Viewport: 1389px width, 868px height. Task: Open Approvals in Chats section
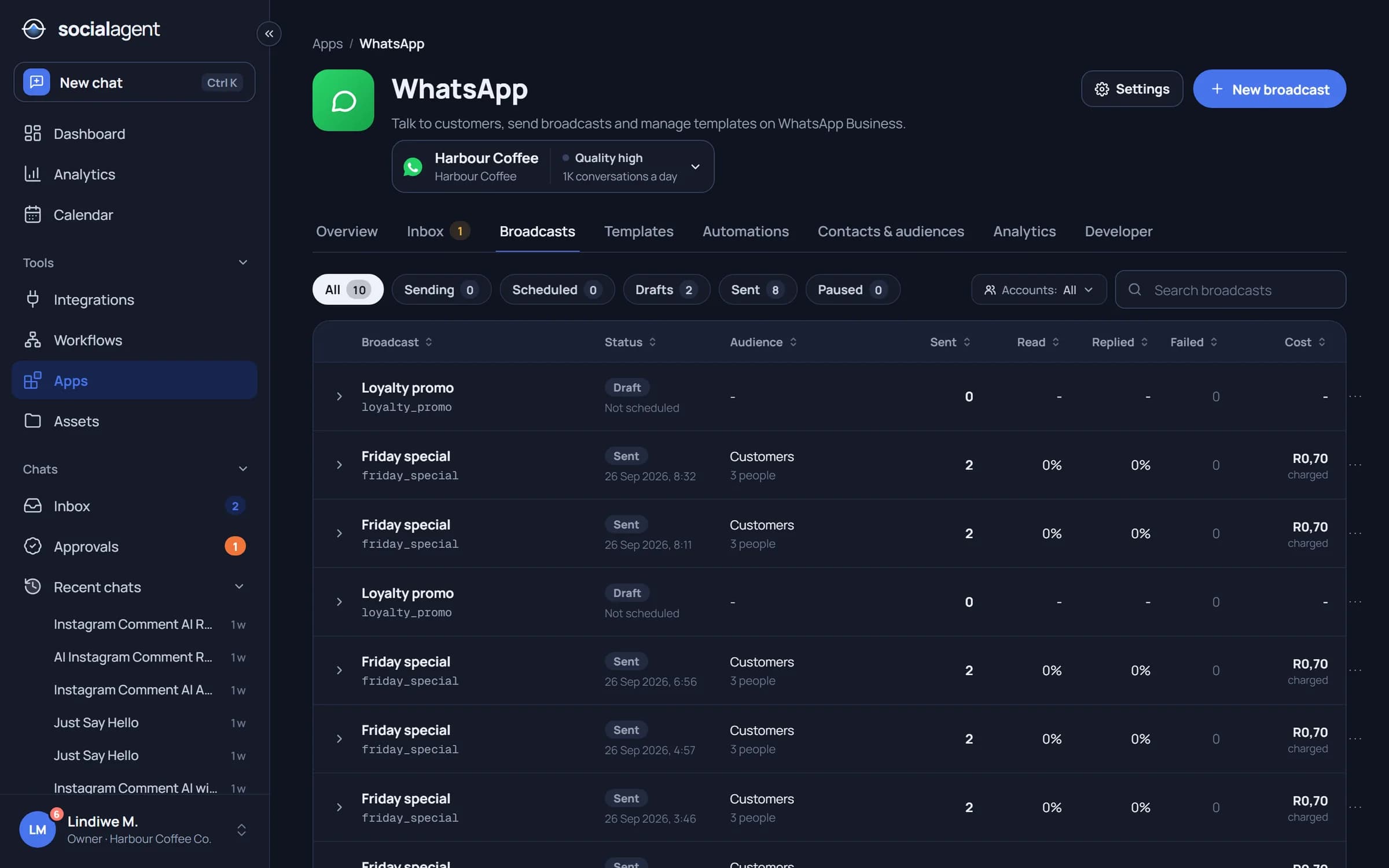[x=134, y=546]
